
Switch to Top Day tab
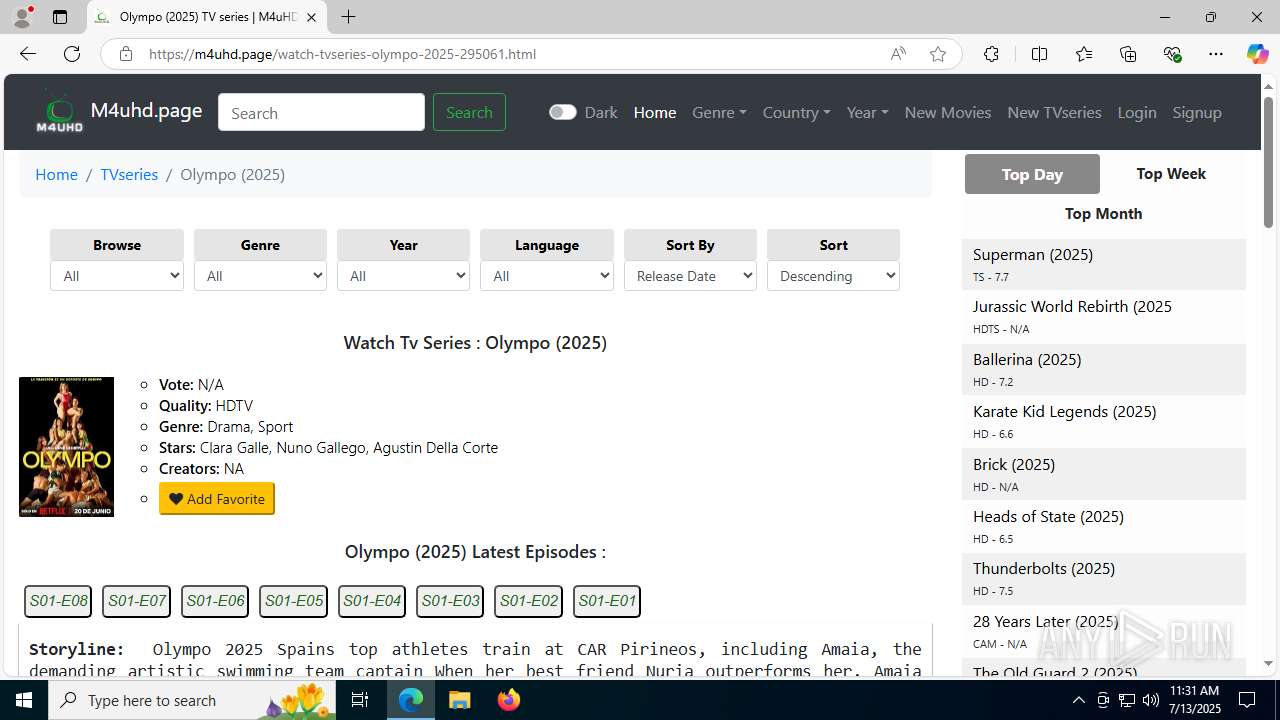coord(1032,174)
